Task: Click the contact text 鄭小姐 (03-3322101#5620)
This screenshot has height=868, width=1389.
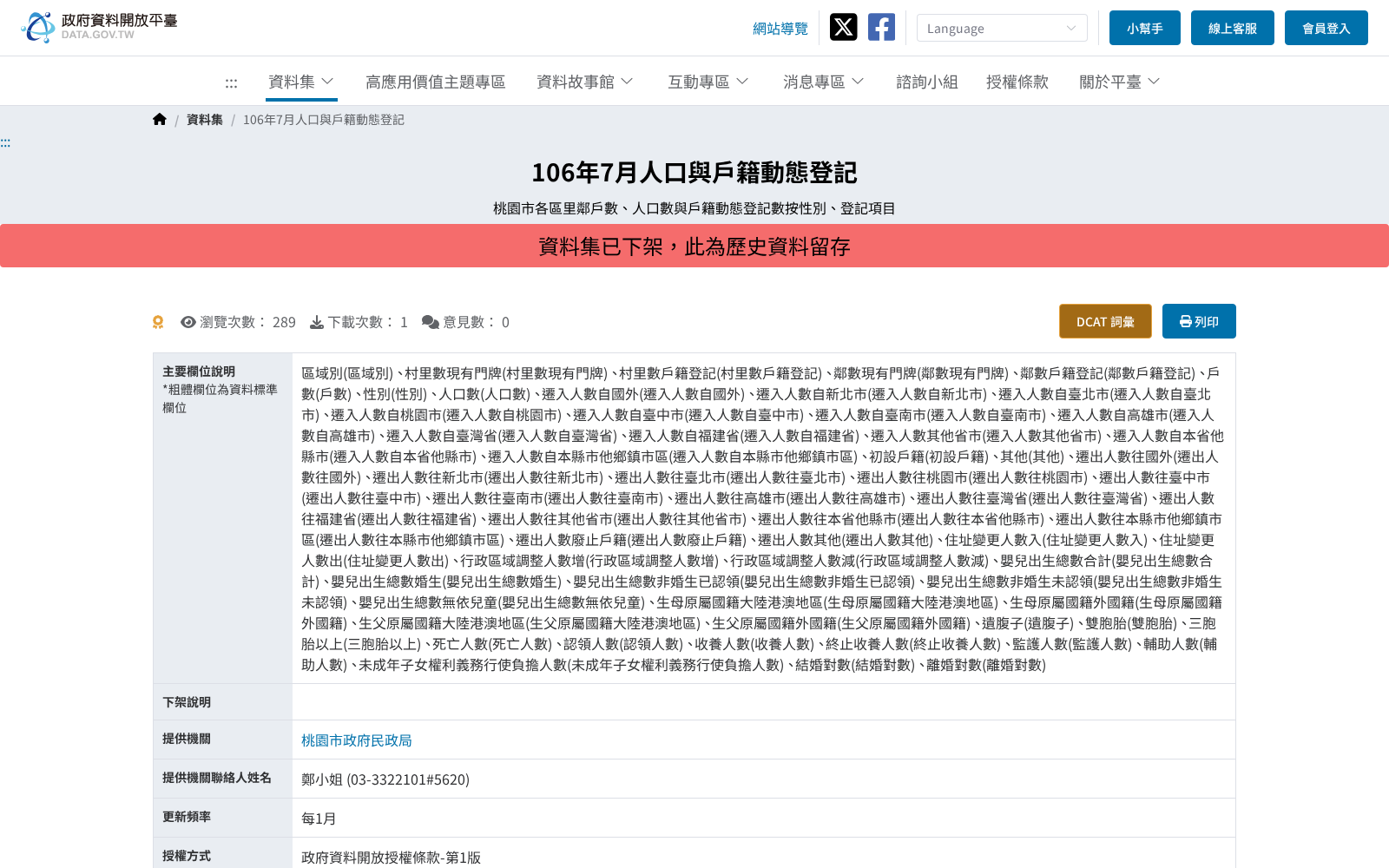Action: (385, 779)
